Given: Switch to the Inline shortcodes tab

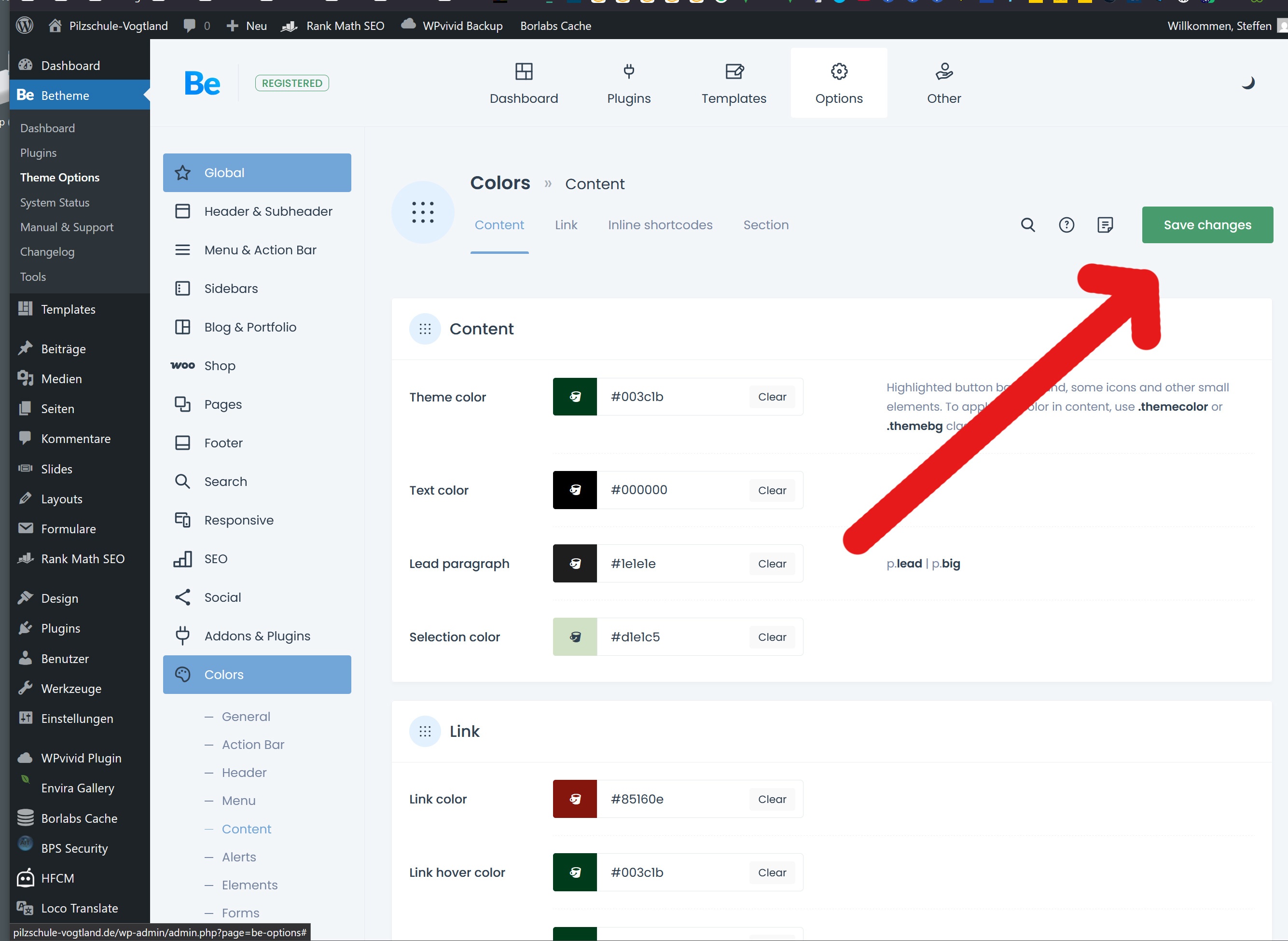Looking at the screenshot, I should (660, 225).
